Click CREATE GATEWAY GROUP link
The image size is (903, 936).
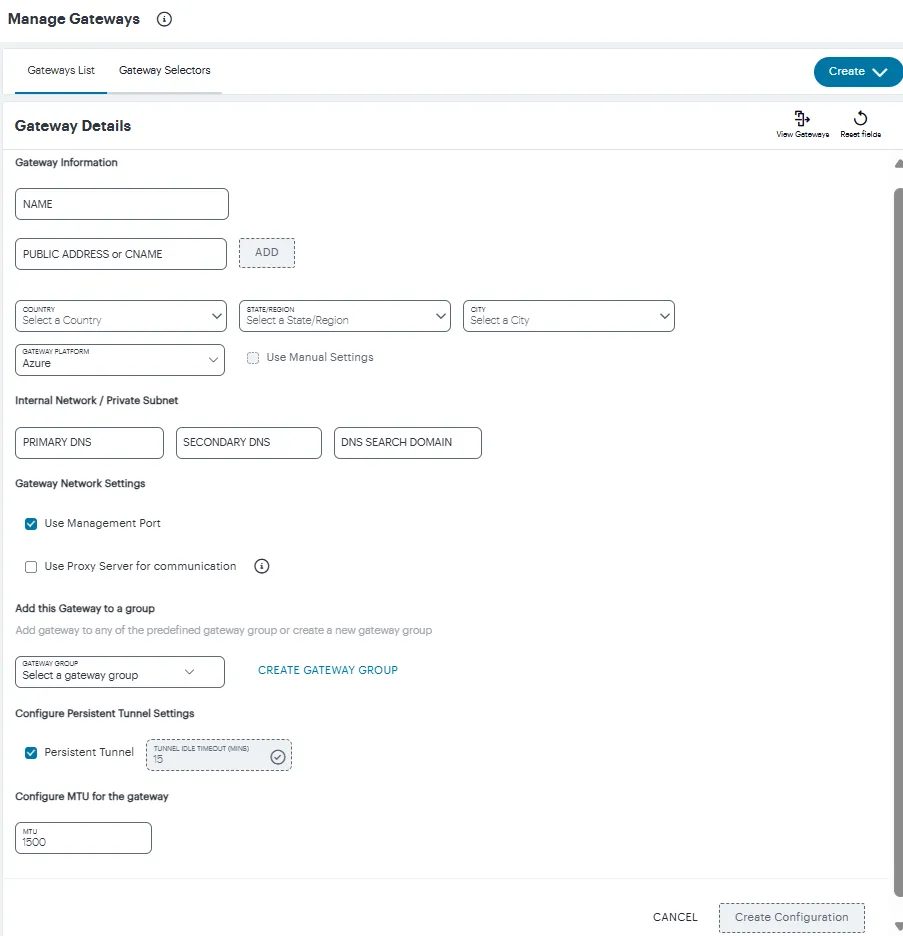point(328,670)
